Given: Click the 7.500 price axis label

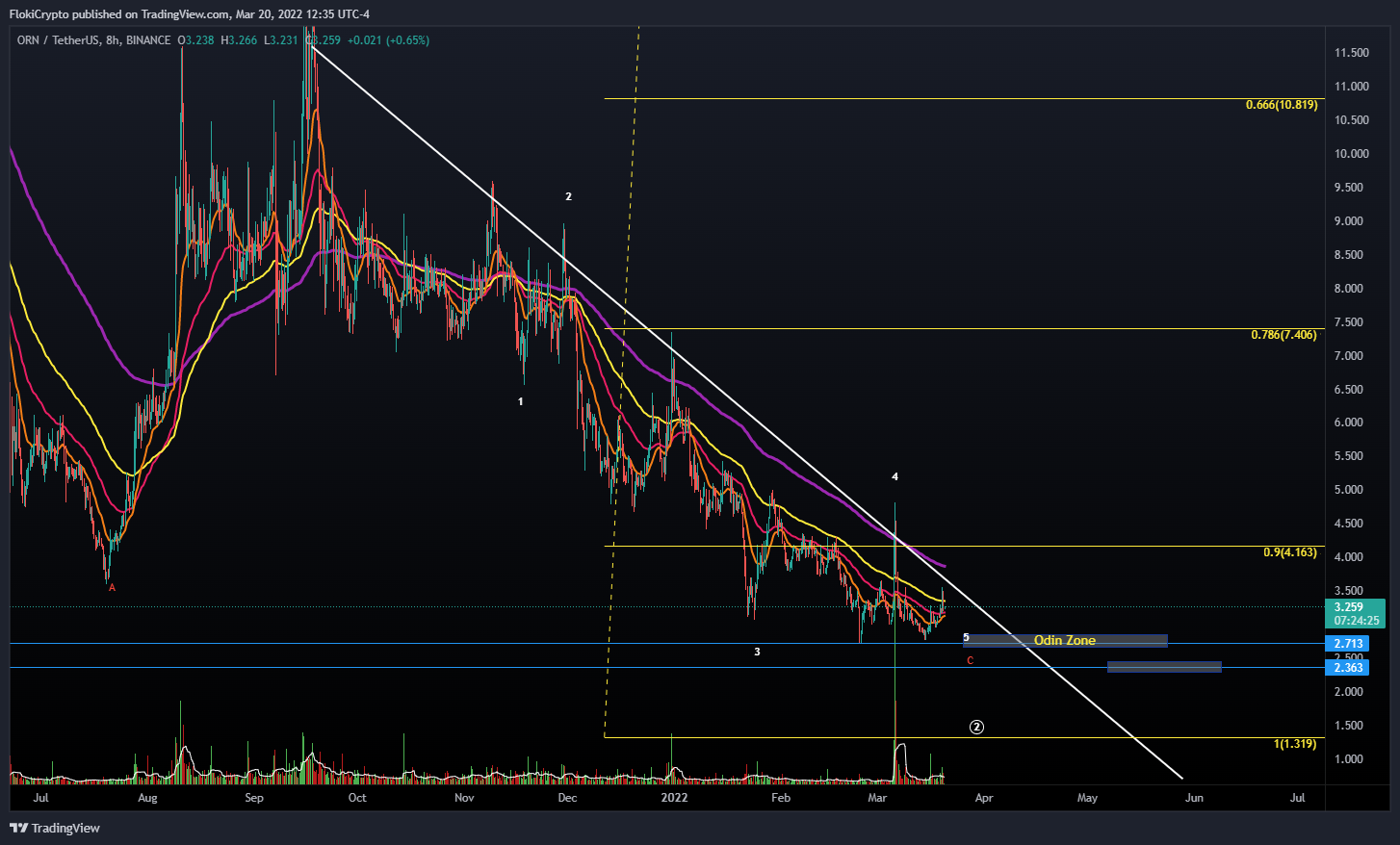Looking at the screenshot, I should [1348, 322].
